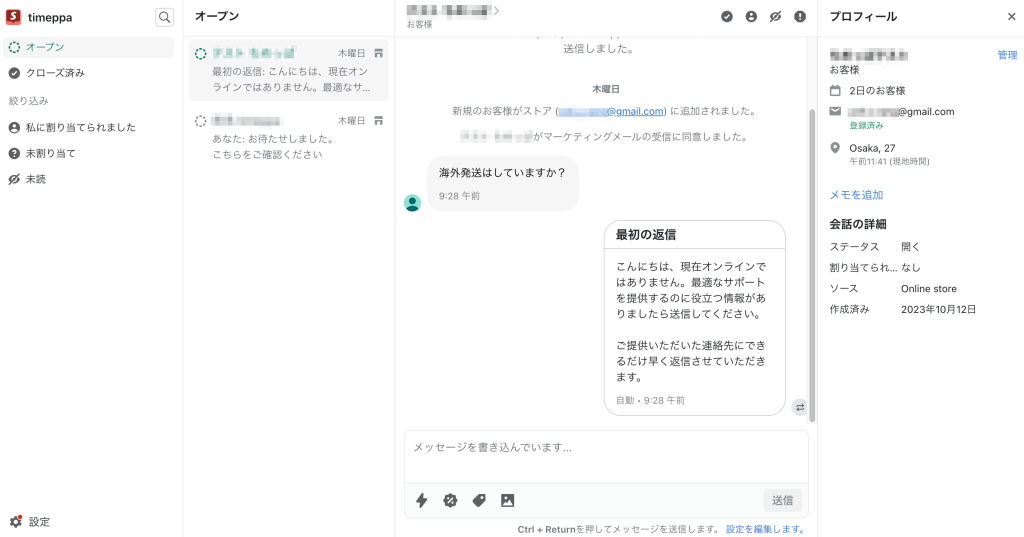Viewport: 1024px width, 537px height.
Task: Mark as unread with crossed-eye icon
Action: (775, 17)
